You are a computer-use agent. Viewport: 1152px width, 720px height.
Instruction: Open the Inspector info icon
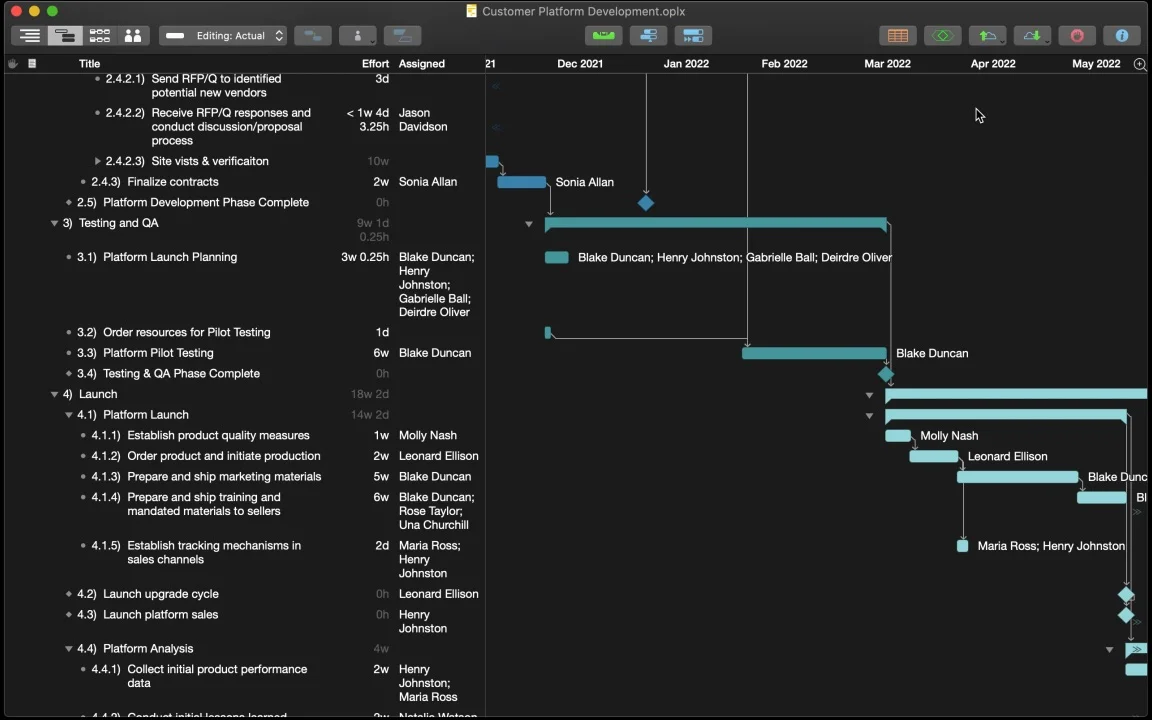1122,35
